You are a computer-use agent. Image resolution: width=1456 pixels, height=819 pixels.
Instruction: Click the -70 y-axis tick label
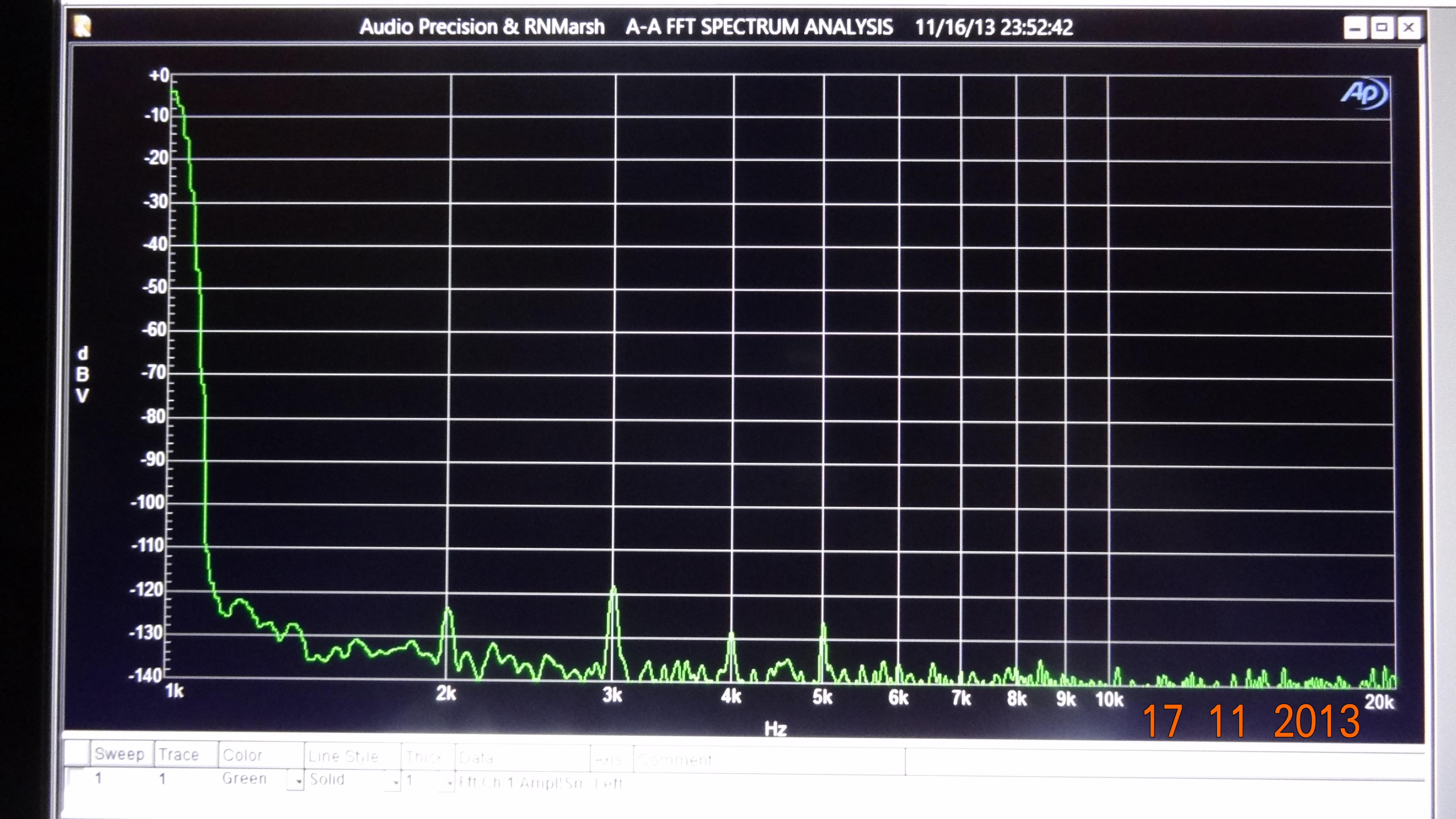pos(154,372)
